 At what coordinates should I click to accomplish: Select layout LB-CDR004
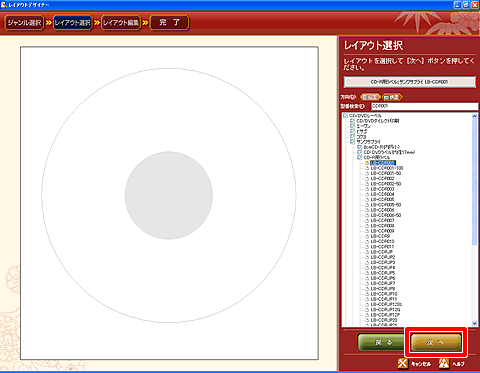tap(382, 194)
